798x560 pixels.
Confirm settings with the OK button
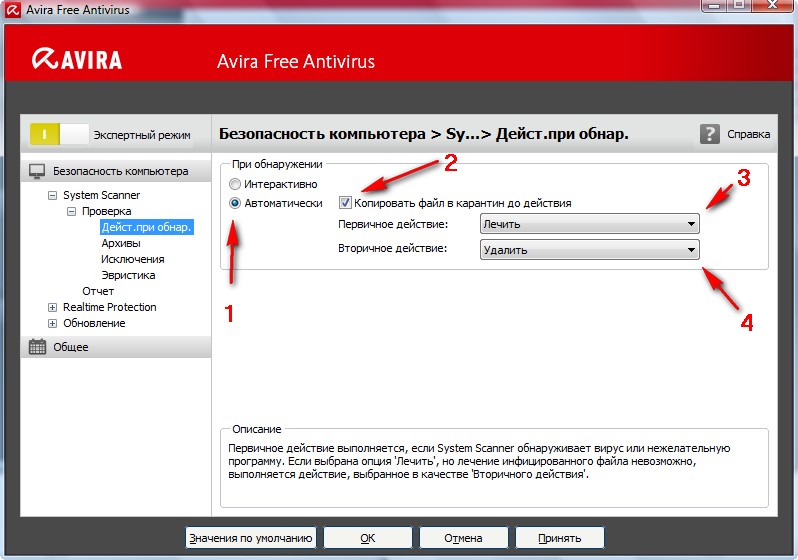tap(367, 538)
